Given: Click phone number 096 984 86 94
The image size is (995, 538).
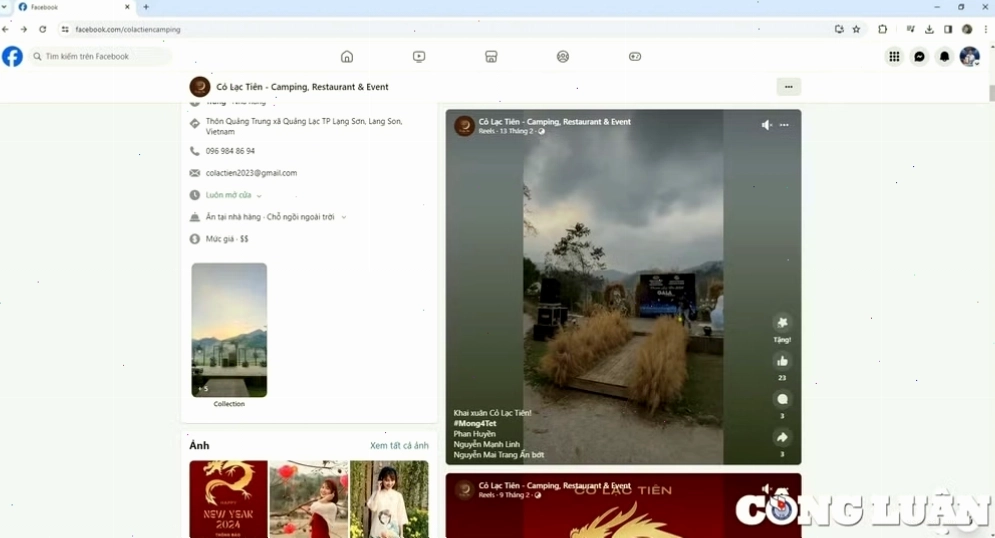Looking at the screenshot, I should 230,151.
